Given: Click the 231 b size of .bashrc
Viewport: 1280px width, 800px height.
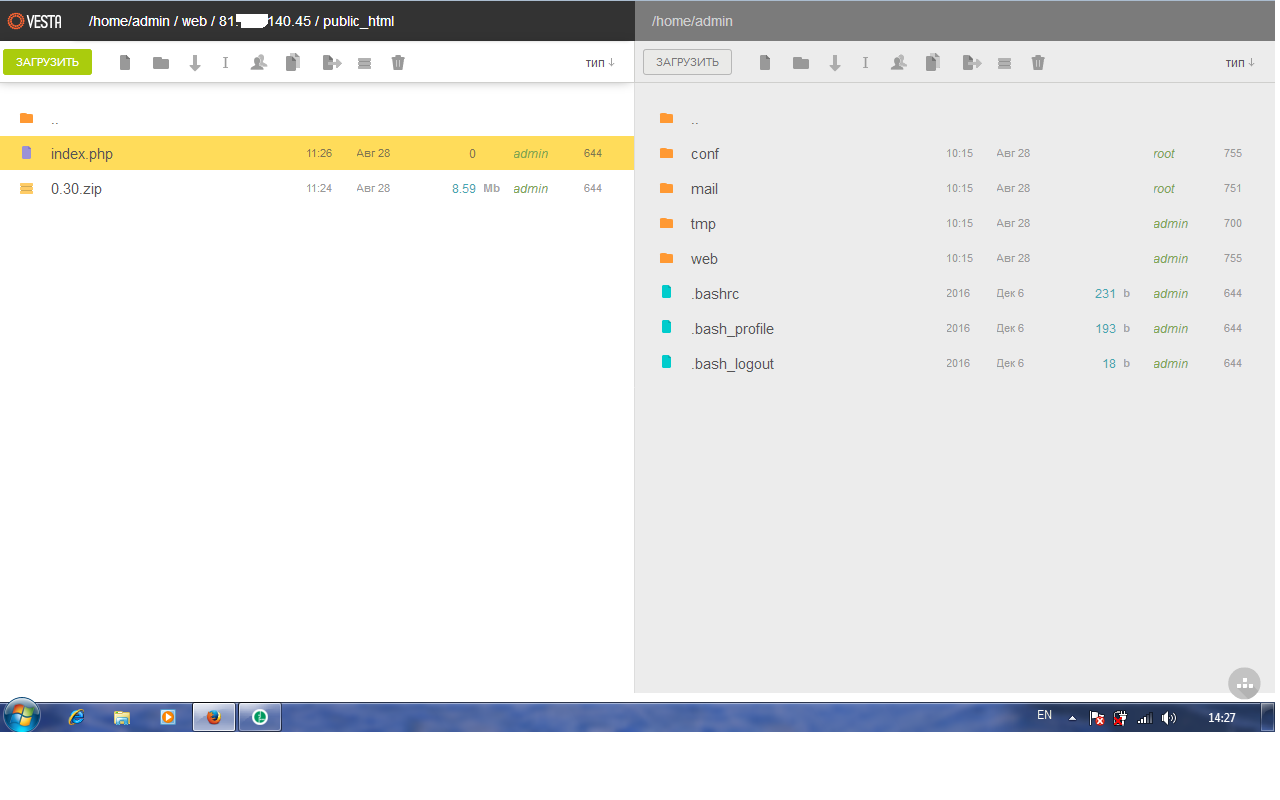Looking at the screenshot, I should (x=1112, y=293).
